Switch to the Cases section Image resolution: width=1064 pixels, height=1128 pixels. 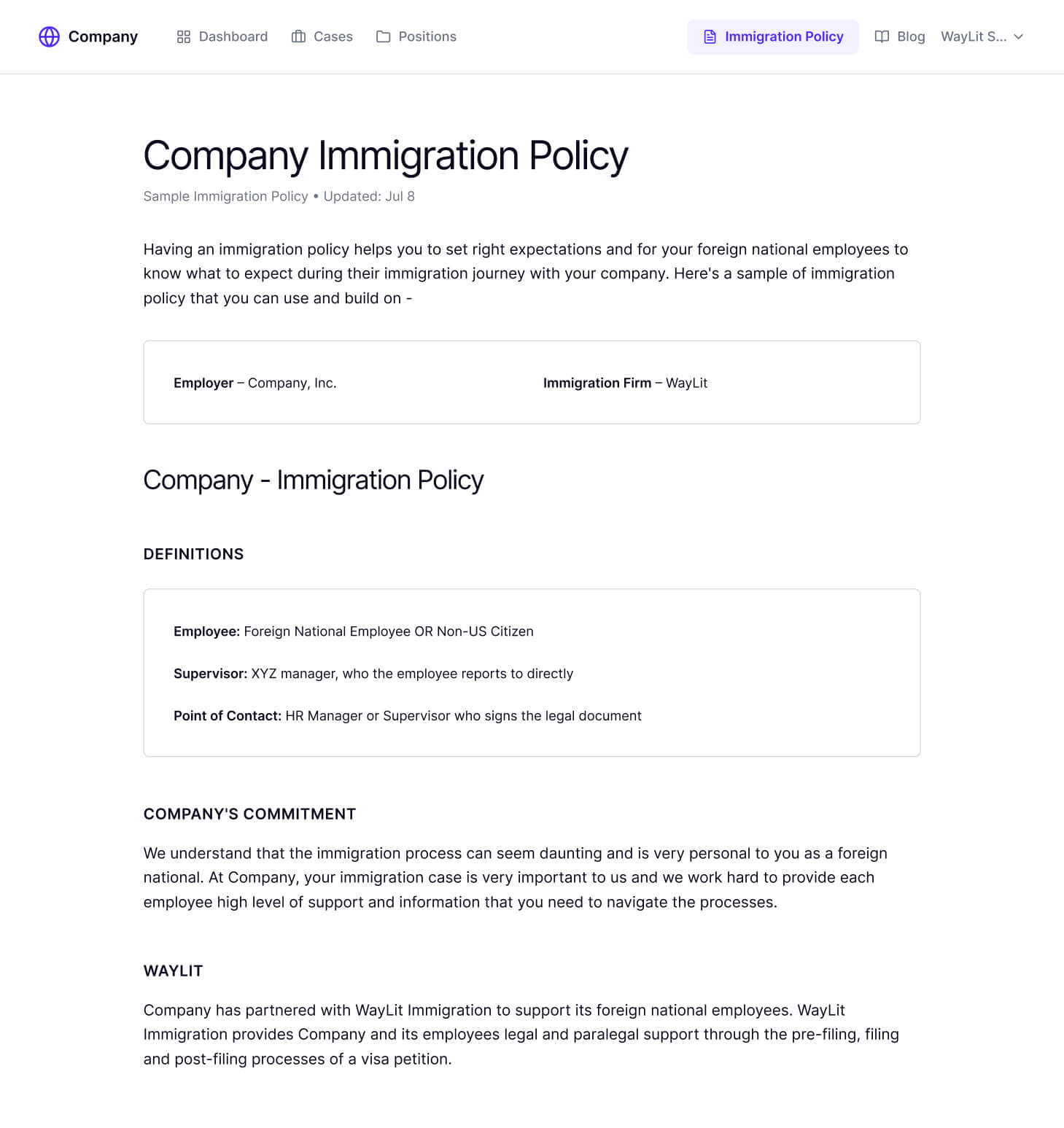(x=333, y=36)
